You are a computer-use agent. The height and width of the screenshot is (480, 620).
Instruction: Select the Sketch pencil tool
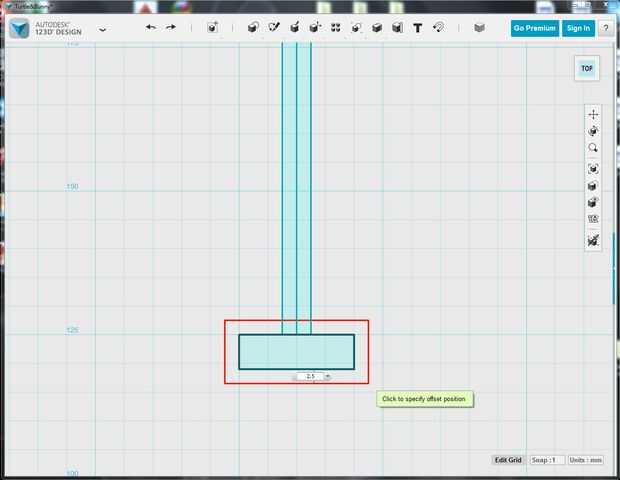click(x=274, y=27)
